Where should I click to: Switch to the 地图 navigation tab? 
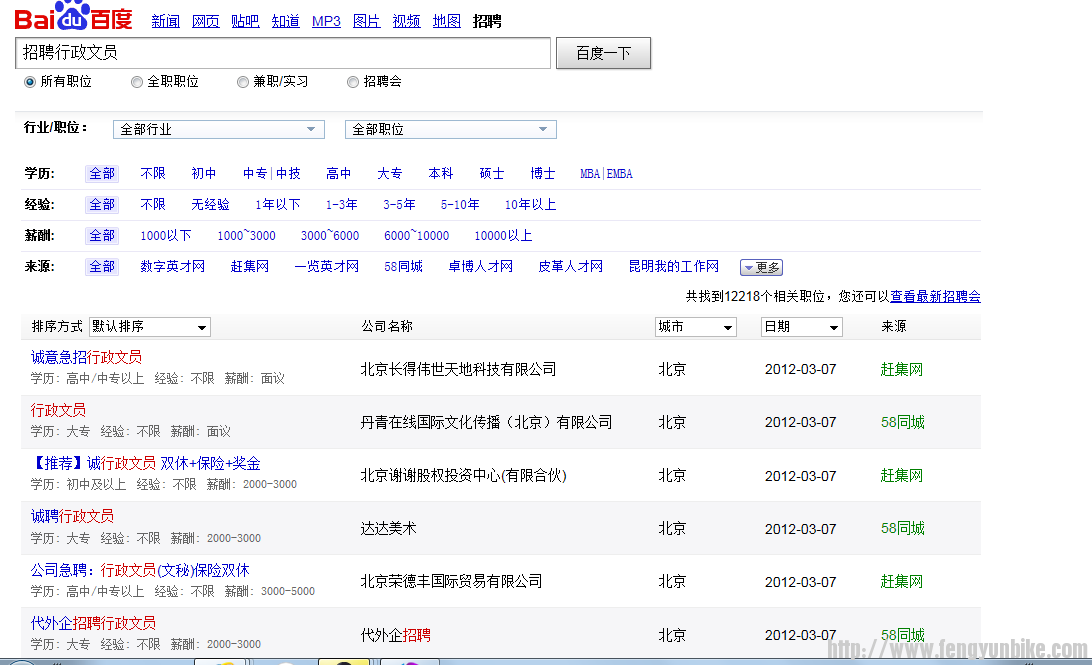[446, 20]
